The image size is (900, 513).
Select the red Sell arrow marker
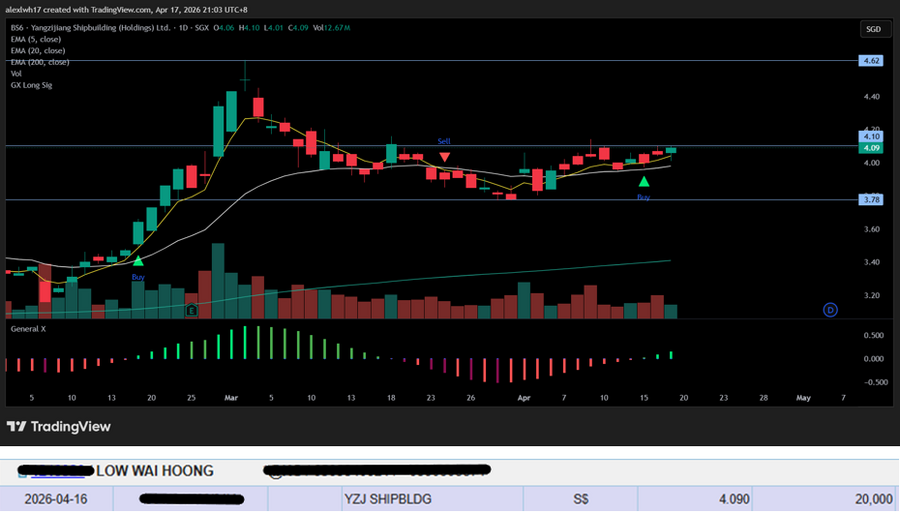444,157
